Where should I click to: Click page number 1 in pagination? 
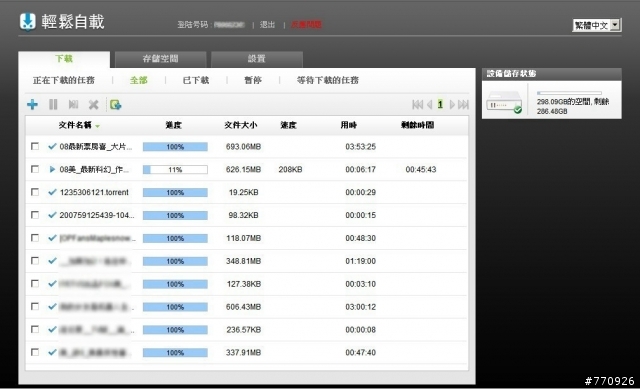click(x=440, y=104)
